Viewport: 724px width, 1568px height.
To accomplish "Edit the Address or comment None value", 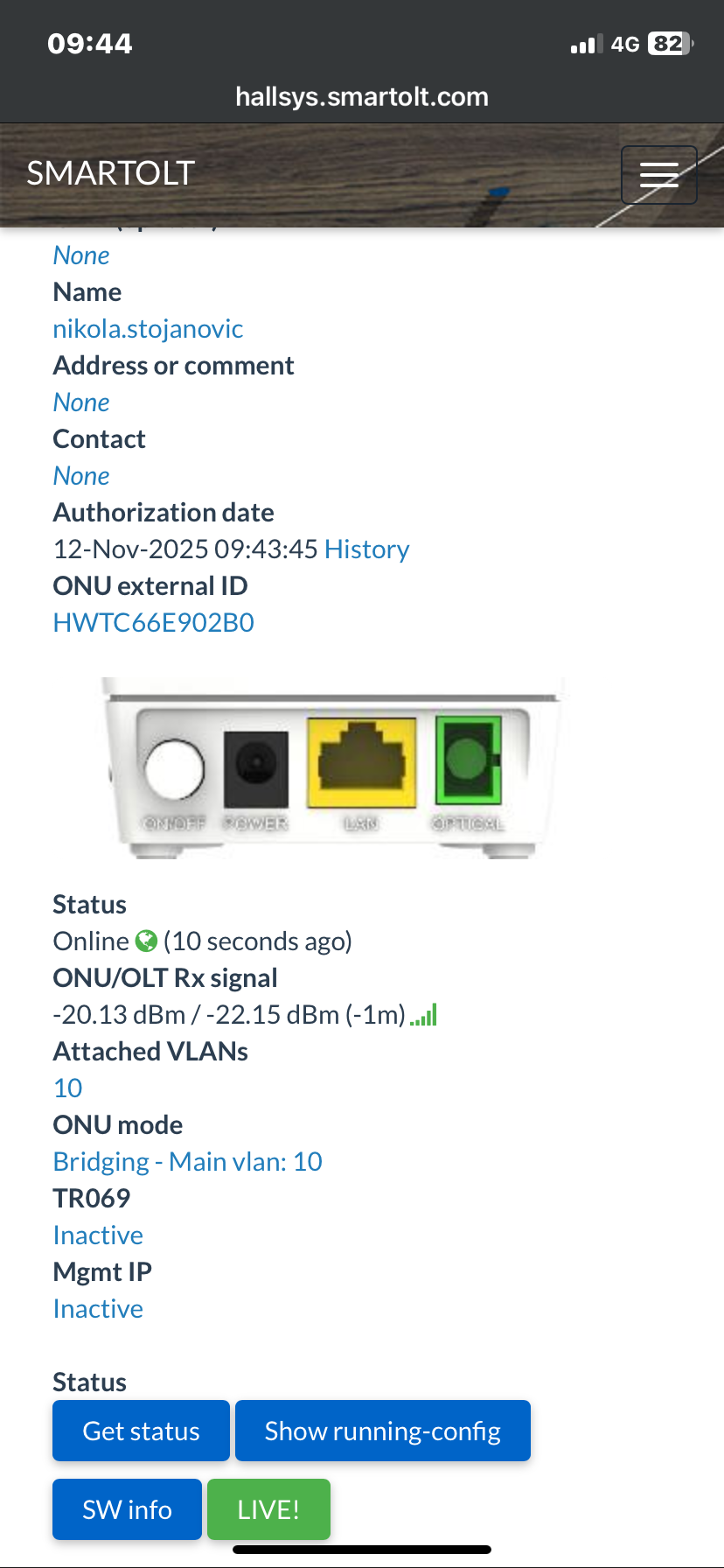I will pos(81,402).
